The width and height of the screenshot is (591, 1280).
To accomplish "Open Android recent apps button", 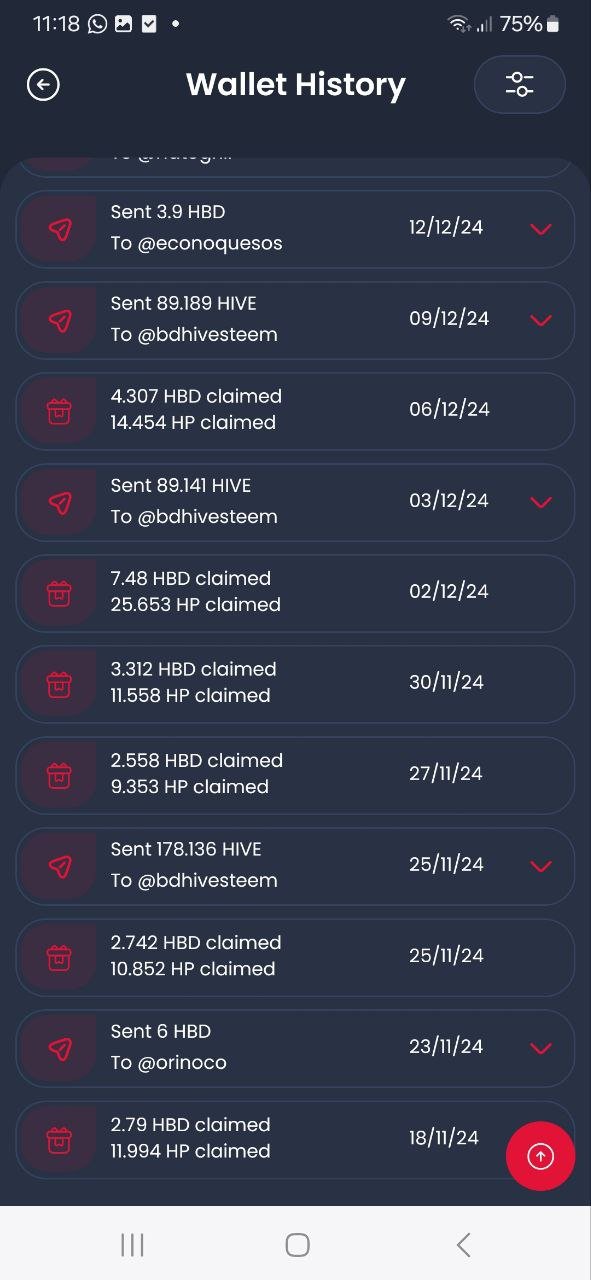I will [x=132, y=1245].
